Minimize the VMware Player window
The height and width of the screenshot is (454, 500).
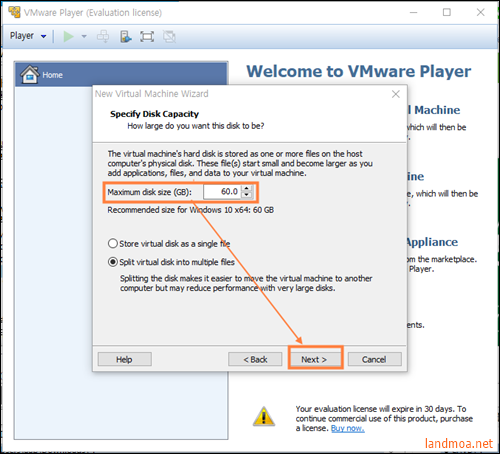click(414, 13)
